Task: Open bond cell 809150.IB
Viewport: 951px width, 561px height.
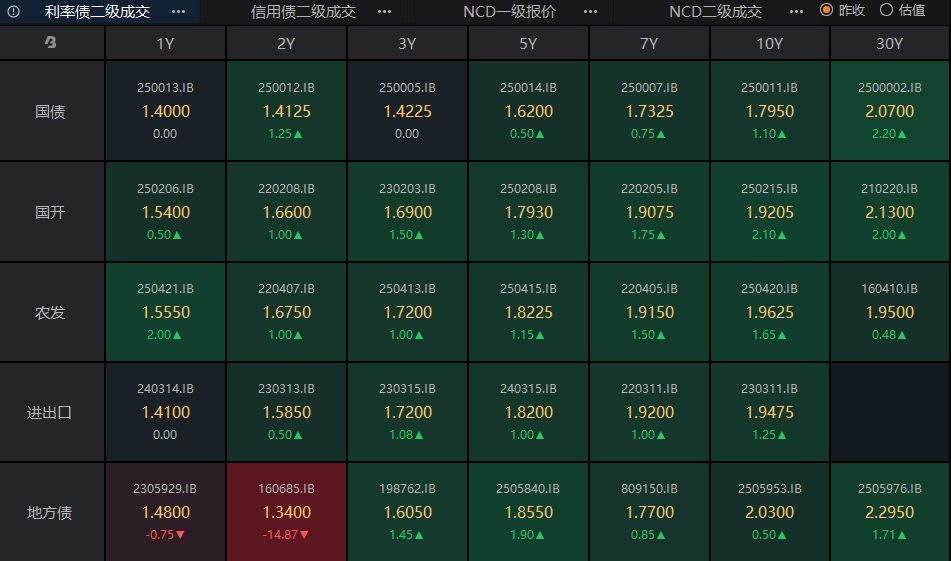Action: click(x=649, y=512)
